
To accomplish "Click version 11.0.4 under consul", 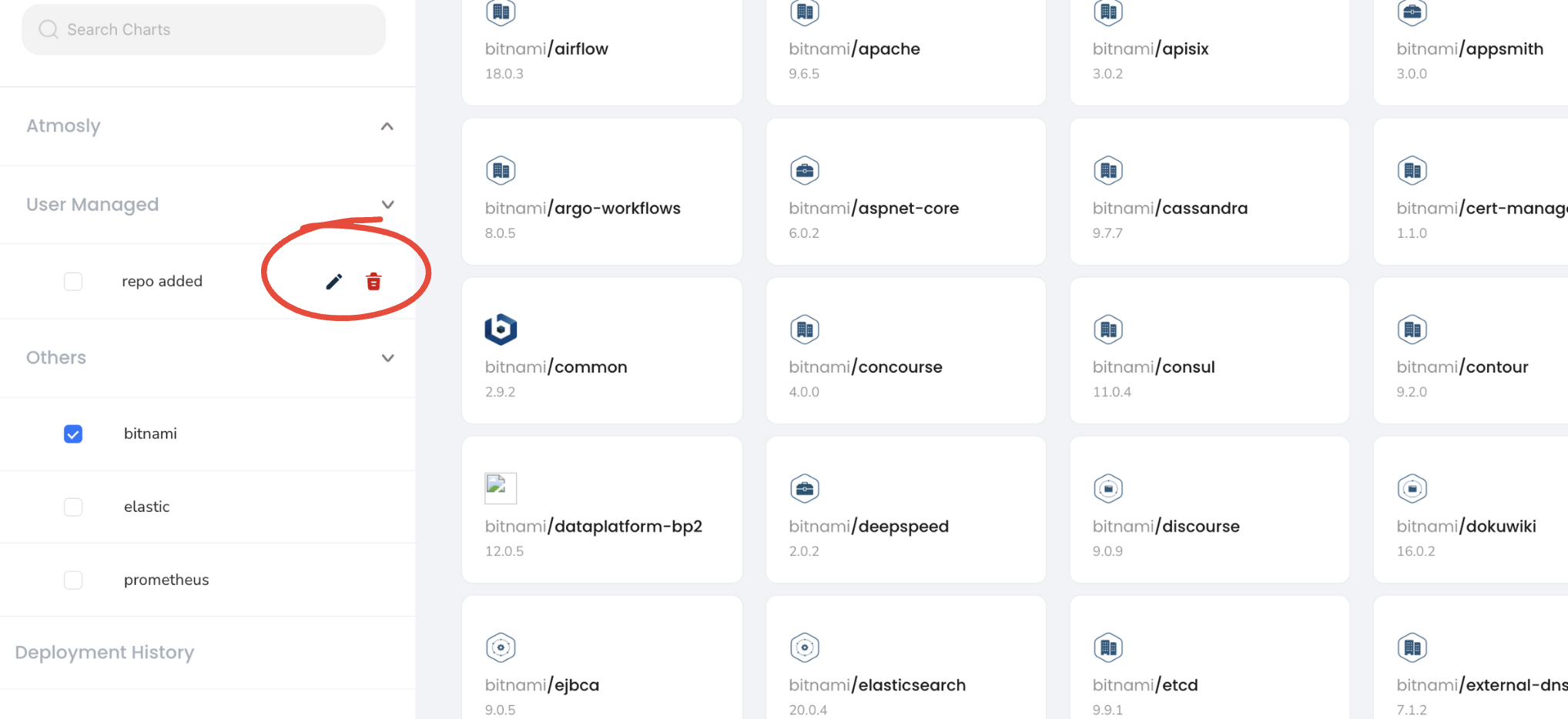I will point(1112,392).
